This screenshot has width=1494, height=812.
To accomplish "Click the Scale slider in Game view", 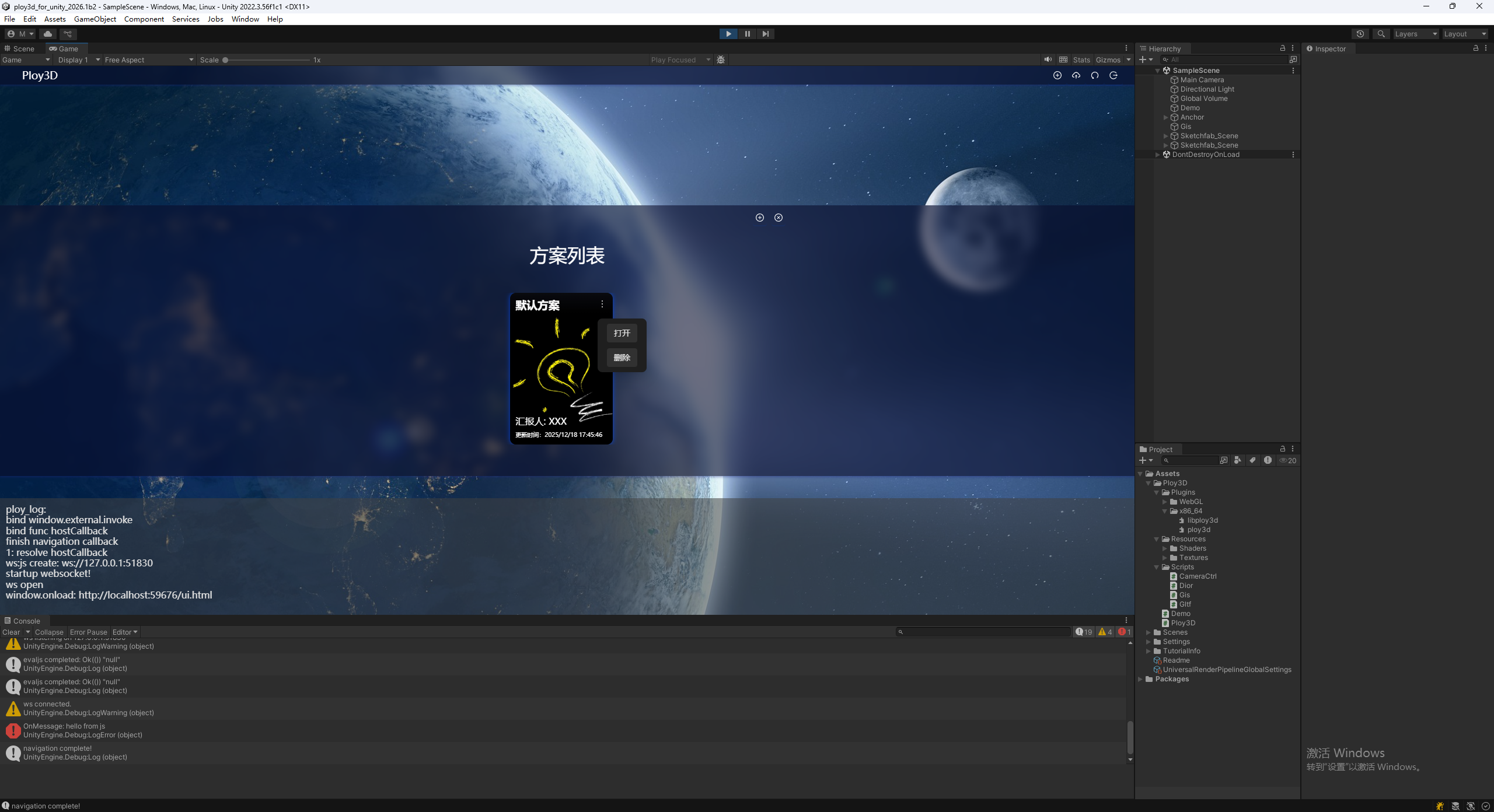I will 267,60.
